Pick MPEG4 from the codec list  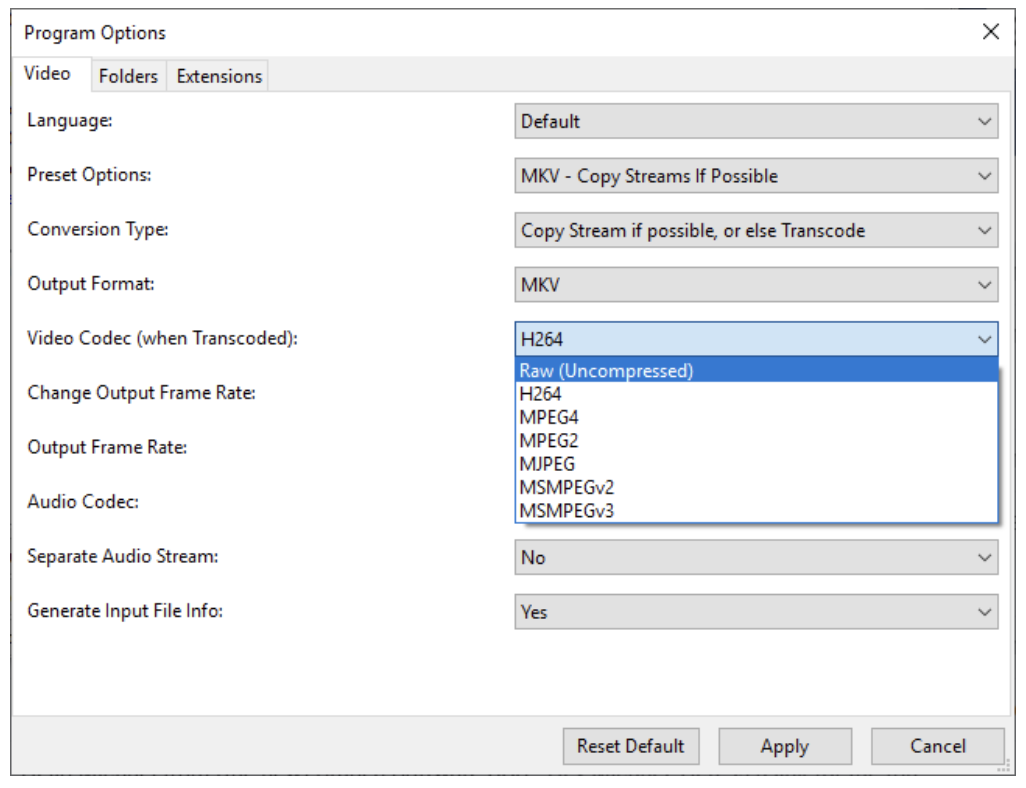756,418
